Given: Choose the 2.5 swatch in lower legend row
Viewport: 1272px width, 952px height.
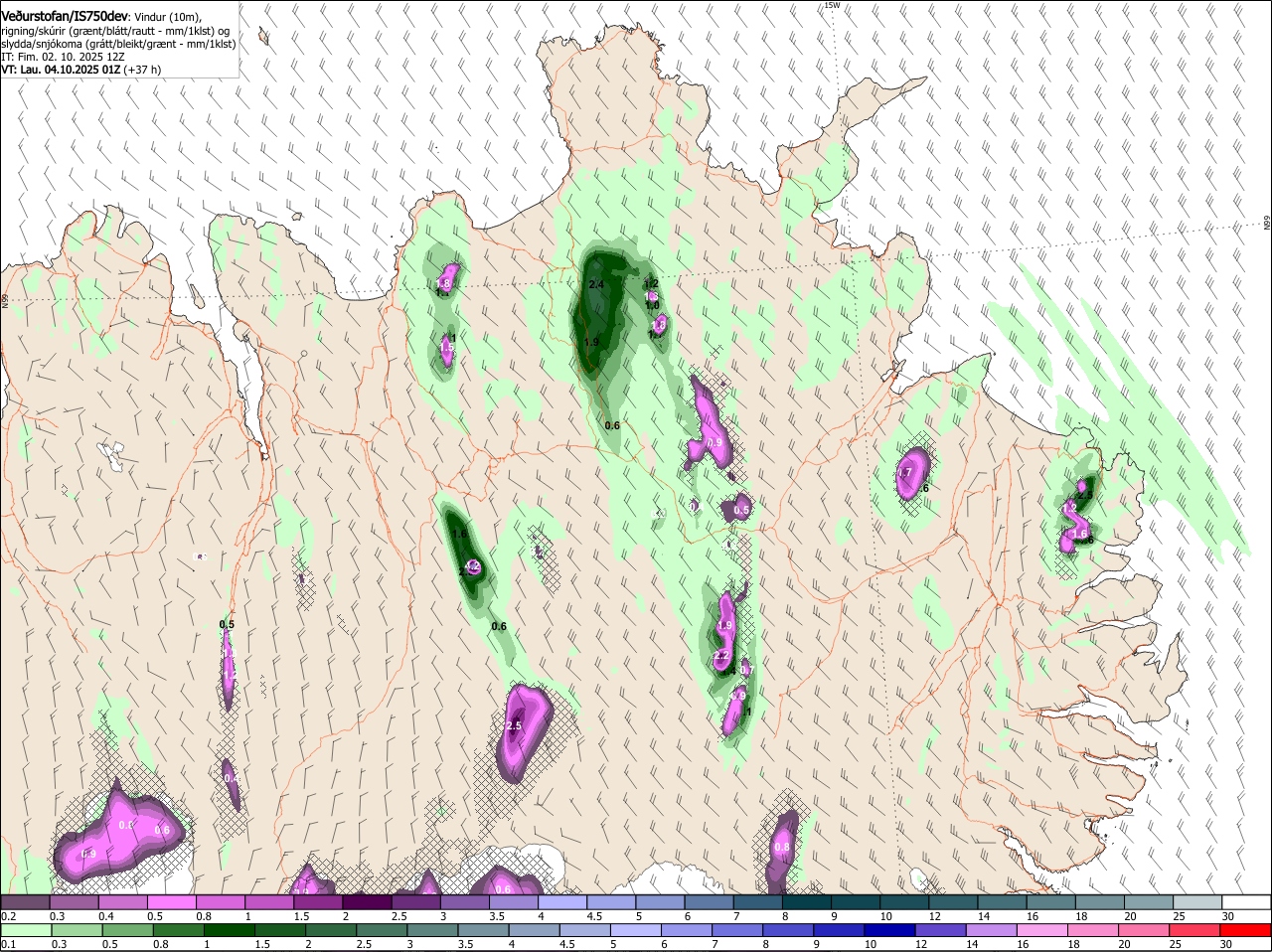Looking at the screenshot, I should pyautogui.click(x=381, y=930).
